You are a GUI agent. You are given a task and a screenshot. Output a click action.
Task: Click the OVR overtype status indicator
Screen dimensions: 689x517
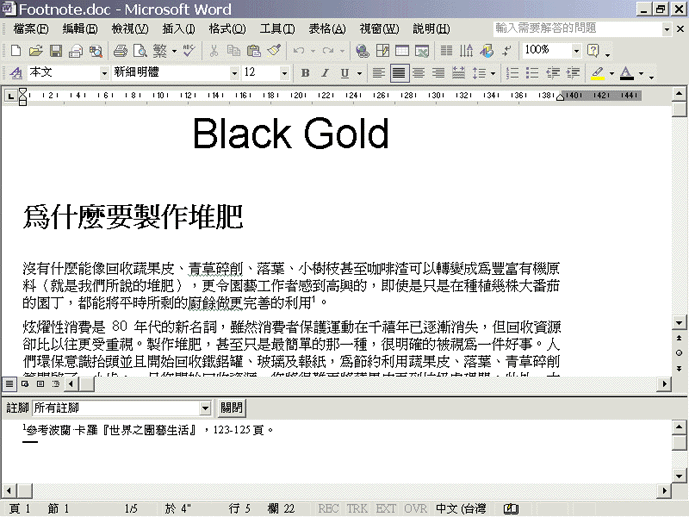[x=415, y=509]
